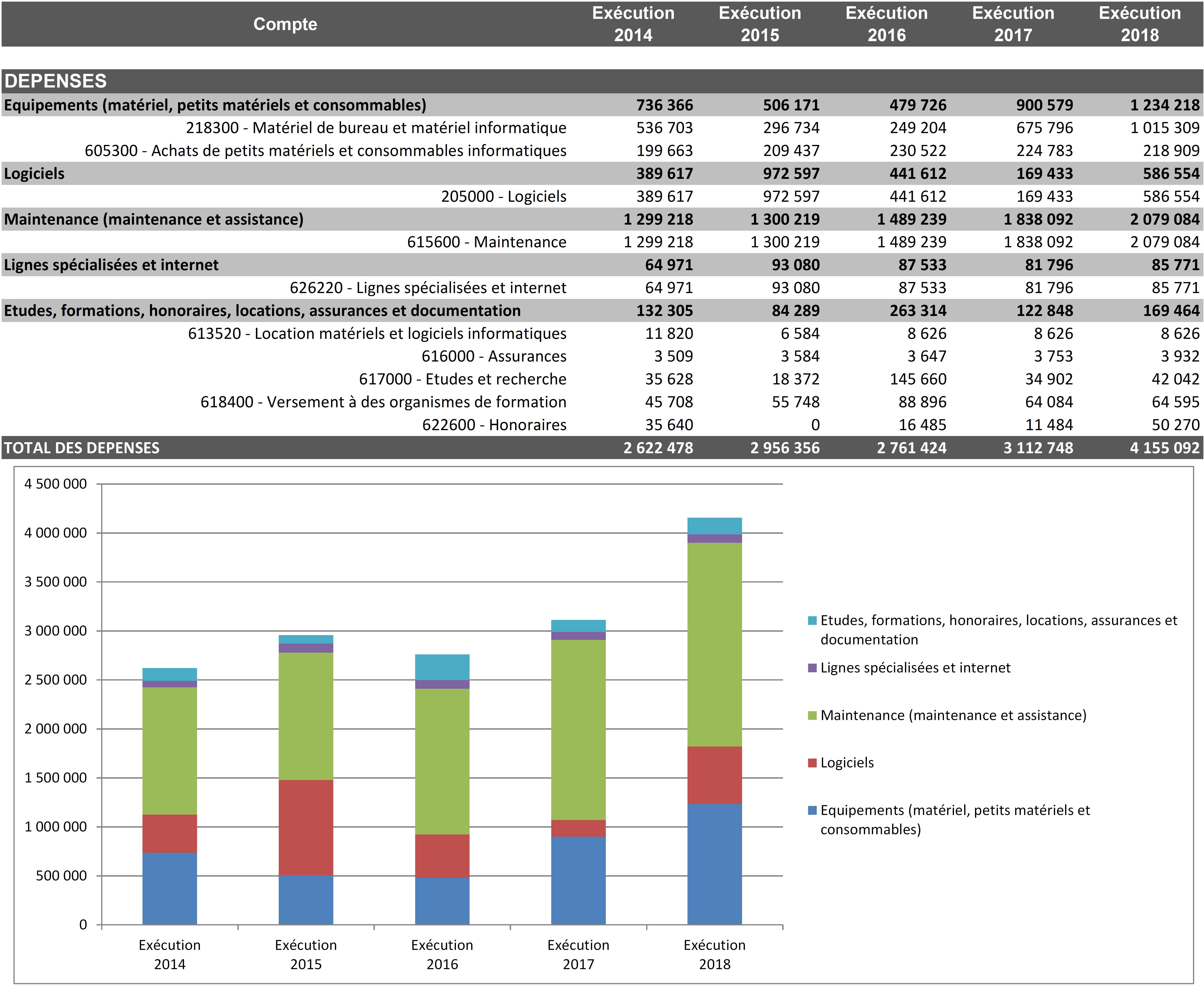Viewport: 1204px width, 985px height.
Task: Click the TOTAL DES DEPENSES row label
Action: pyautogui.click(x=82, y=448)
